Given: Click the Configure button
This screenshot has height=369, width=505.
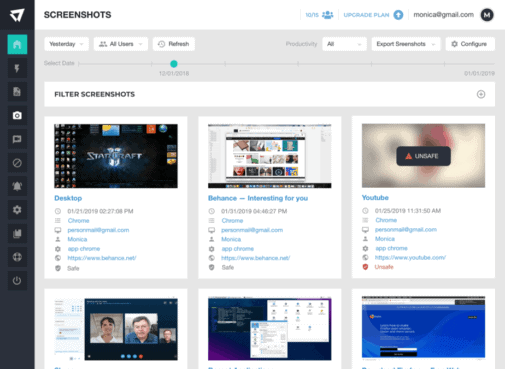Looking at the screenshot, I should point(470,44).
